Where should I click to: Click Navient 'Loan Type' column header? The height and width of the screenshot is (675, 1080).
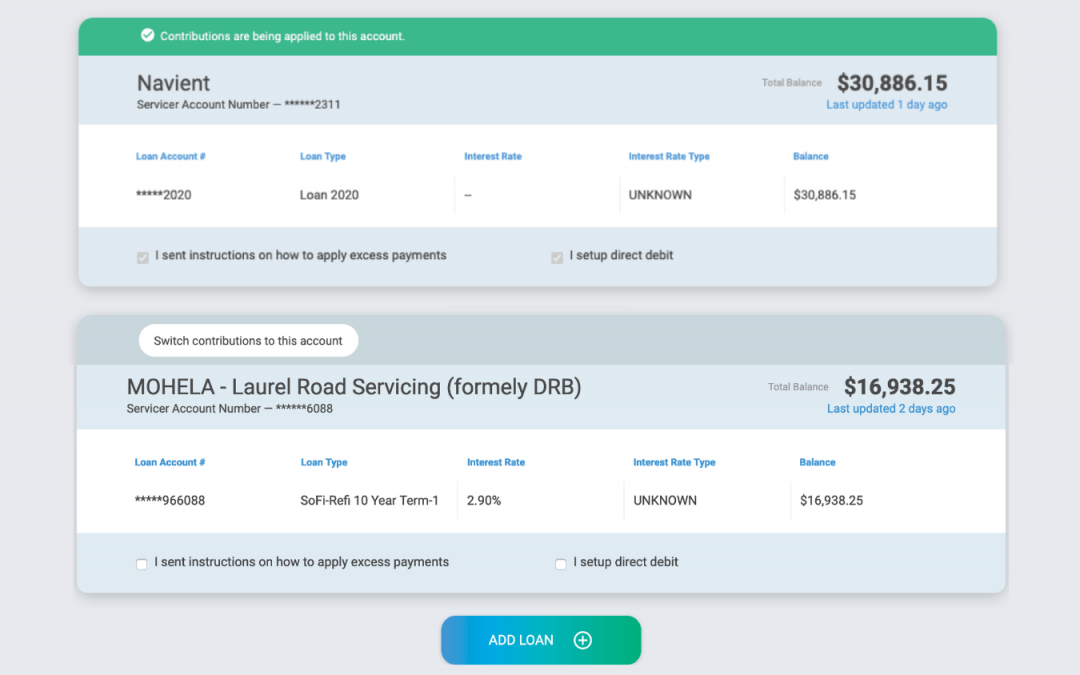coord(322,156)
